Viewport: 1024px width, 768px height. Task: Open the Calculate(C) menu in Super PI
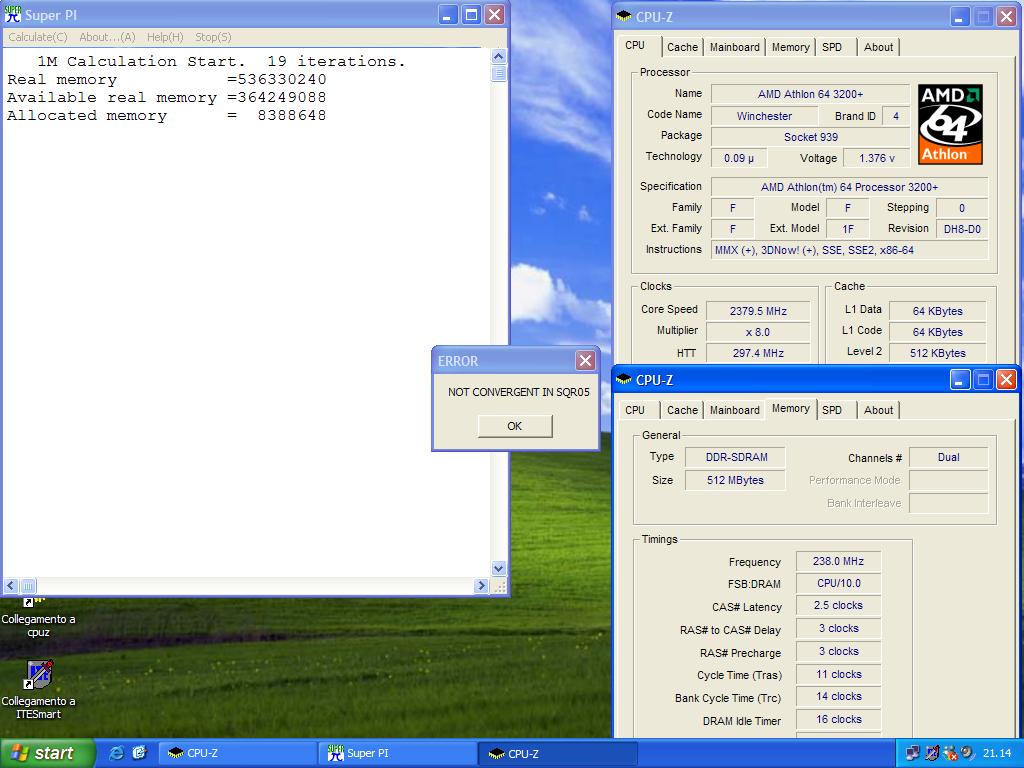point(38,37)
